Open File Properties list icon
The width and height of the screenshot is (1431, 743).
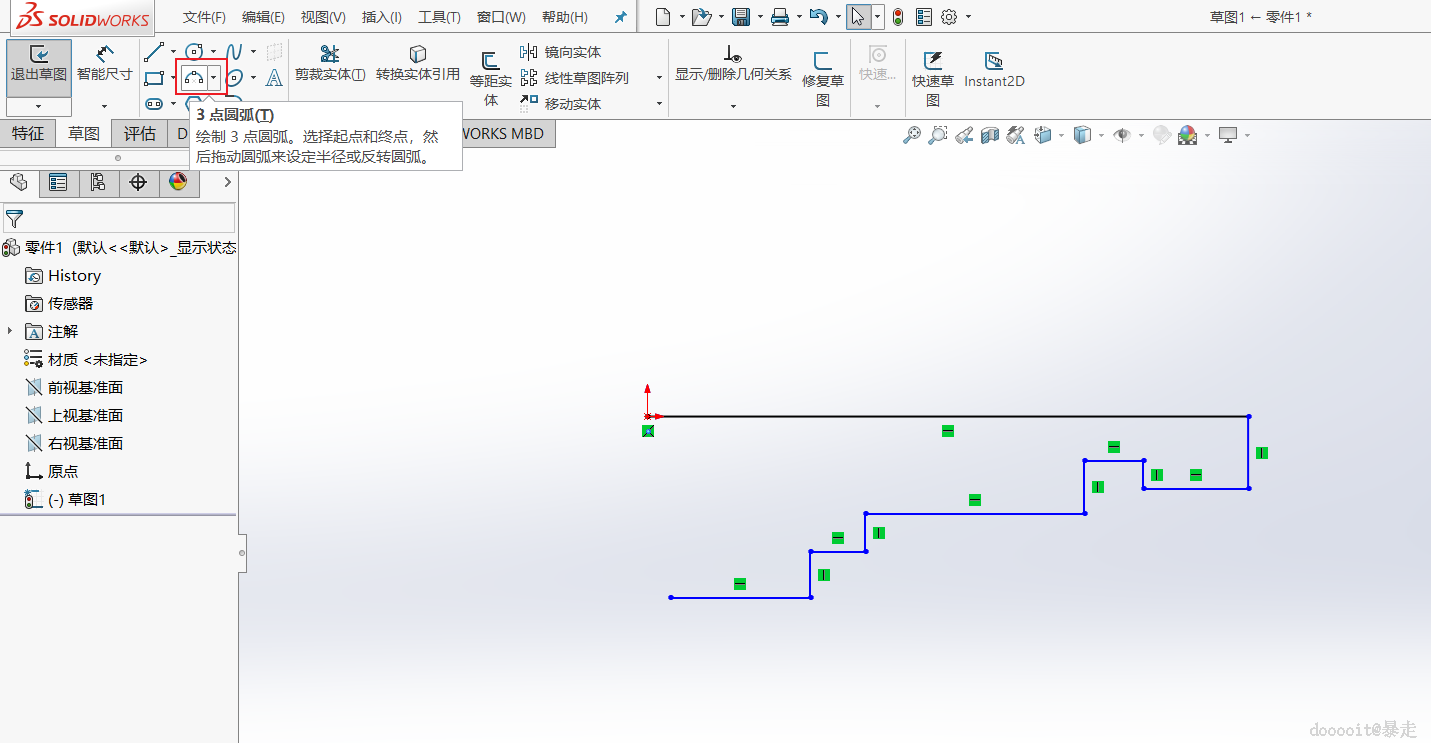(x=923, y=17)
